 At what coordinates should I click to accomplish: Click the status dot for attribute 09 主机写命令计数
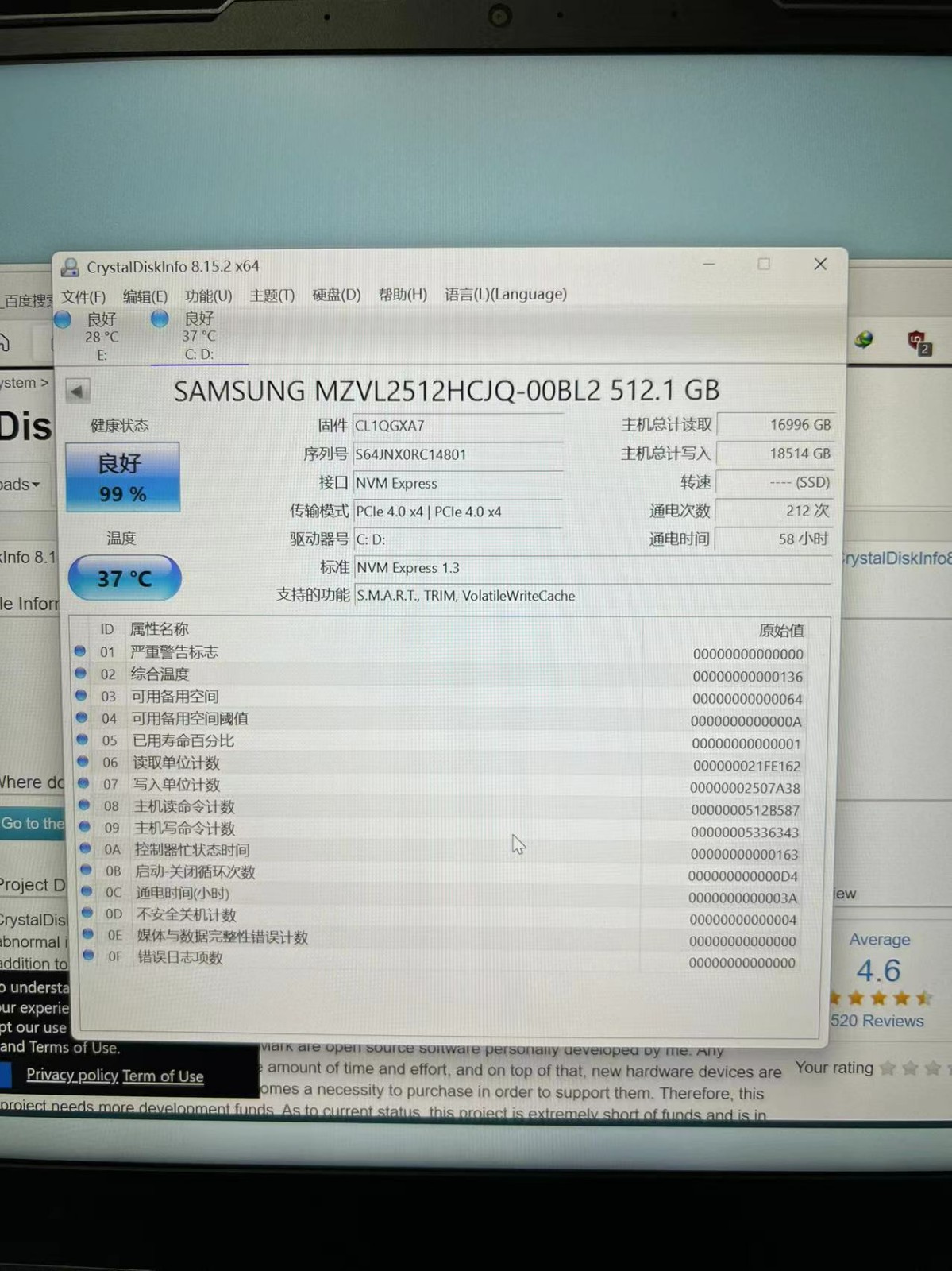click(84, 826)
